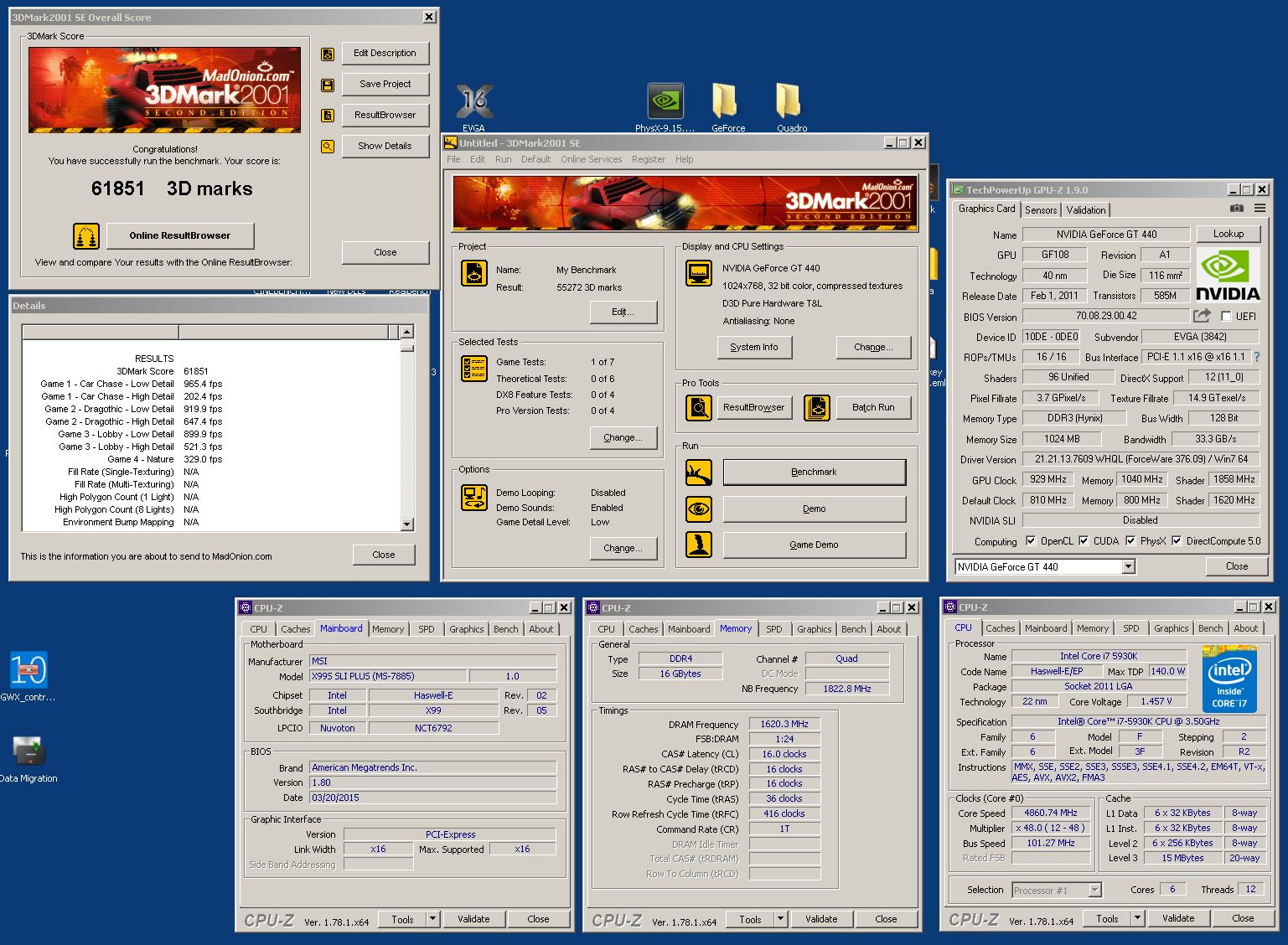Viewport: 1288px width, 945px height.
Task: Click the Edit Description icon
Action: pos(328,54)
